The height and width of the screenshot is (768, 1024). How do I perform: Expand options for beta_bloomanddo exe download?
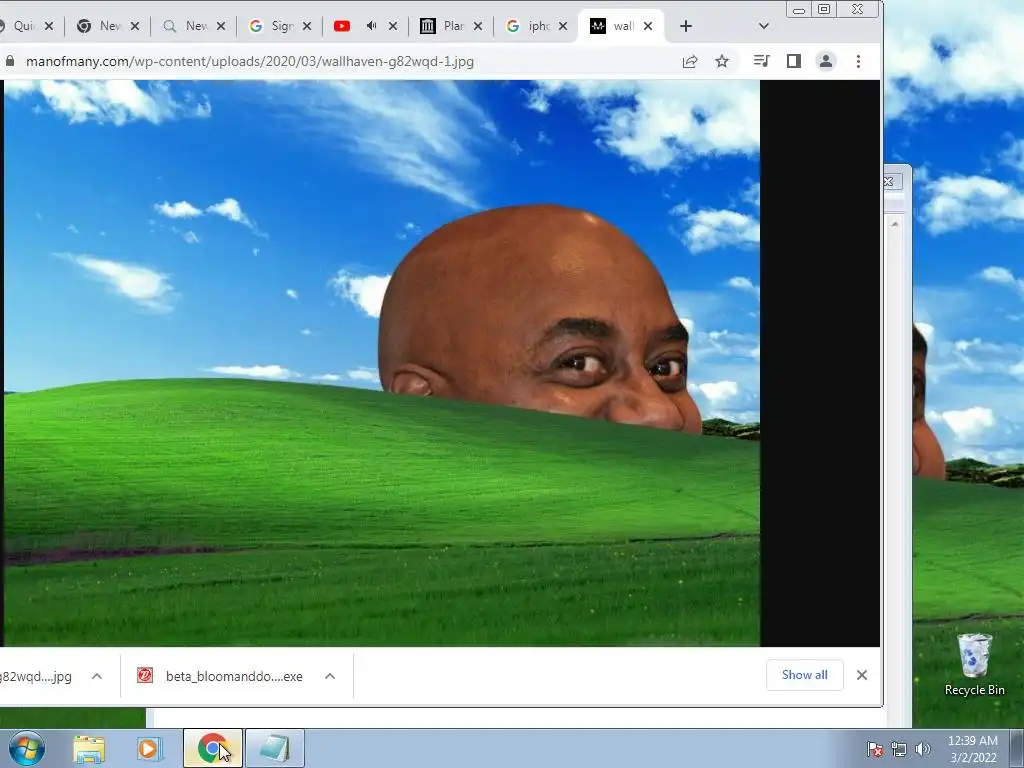(330, 676)
